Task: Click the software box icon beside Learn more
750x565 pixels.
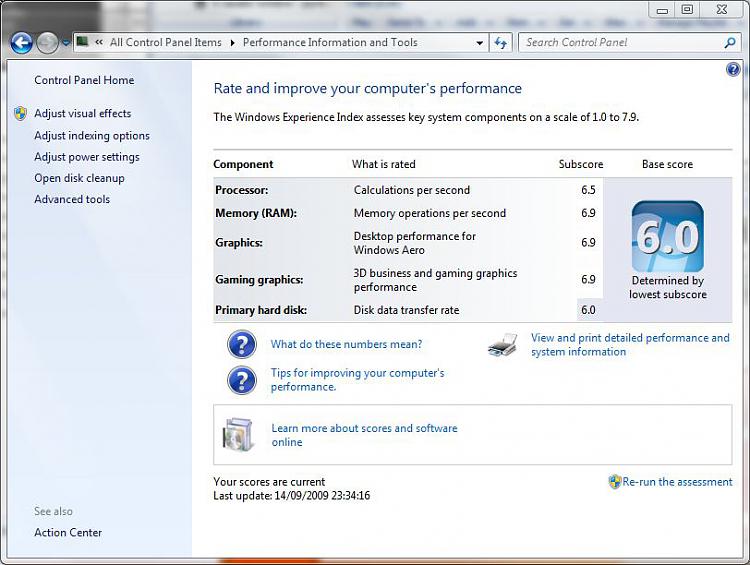Action: pyautogui.click(x=237, y=434)
